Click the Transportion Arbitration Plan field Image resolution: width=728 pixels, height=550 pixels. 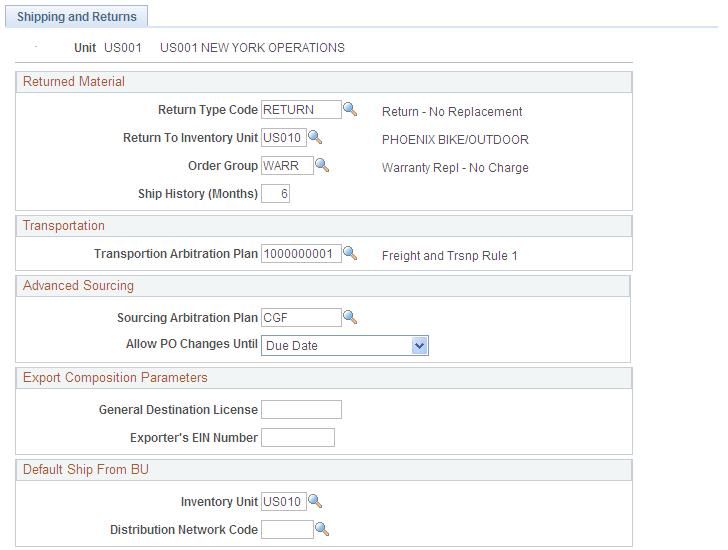click(301, 253)
